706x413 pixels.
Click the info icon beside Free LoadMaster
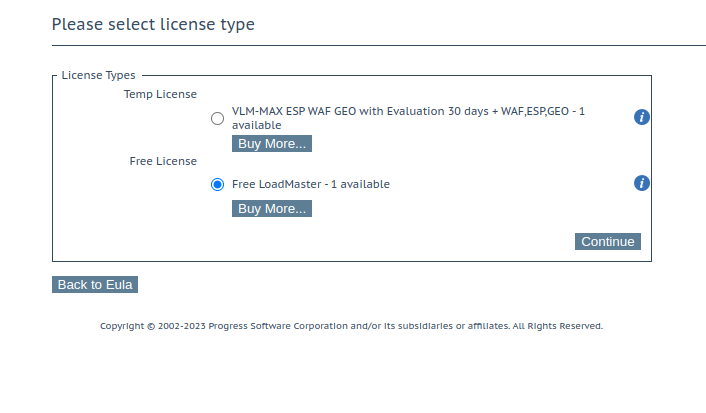pyautogui.click(x=642, y=183)
